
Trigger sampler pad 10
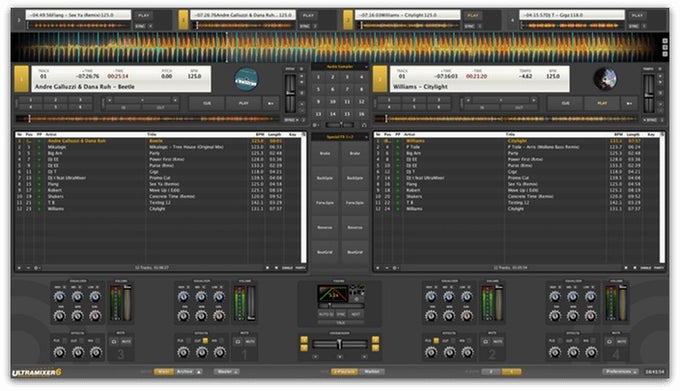coord(333,101)
